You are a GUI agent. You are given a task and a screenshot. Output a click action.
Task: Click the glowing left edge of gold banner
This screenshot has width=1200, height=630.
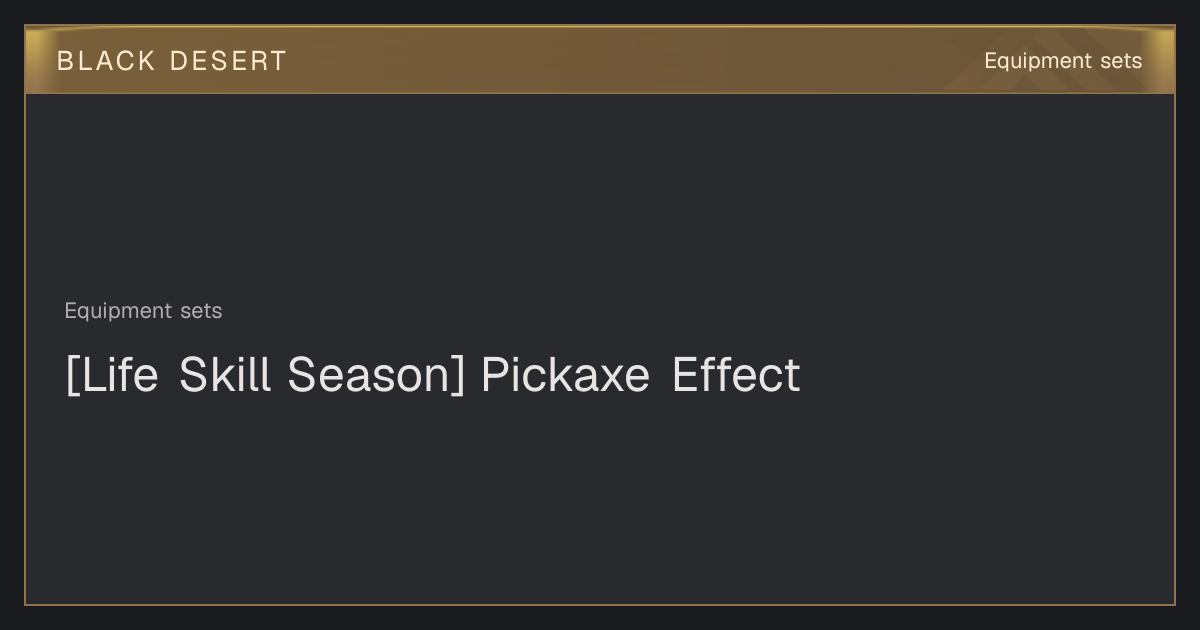point(36,60)
